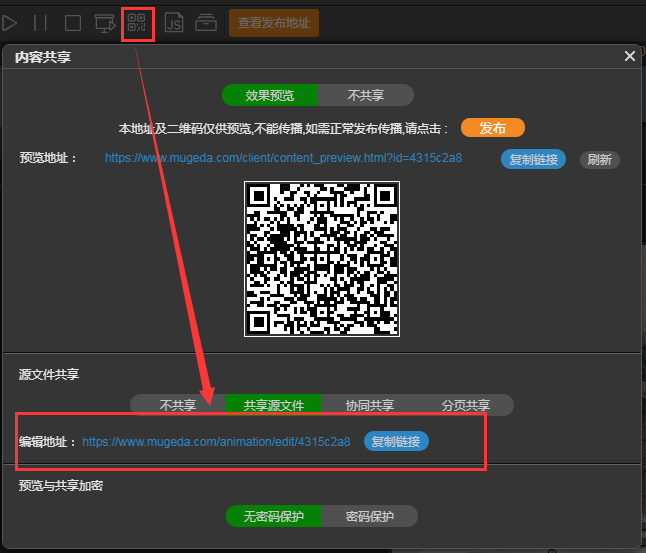646x553 pixels.
Task: Click the orange 发布 button
Action: coord(493,128)
